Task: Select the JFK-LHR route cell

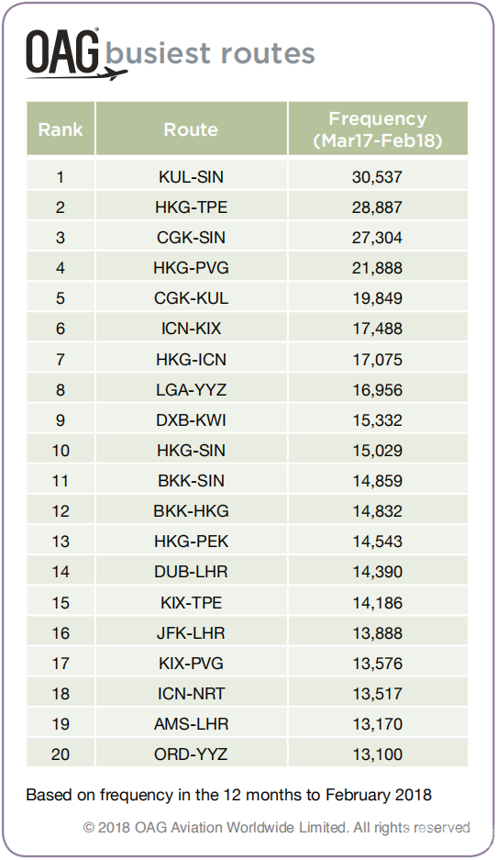Action: pyautogui.click(x=191, y=633)
